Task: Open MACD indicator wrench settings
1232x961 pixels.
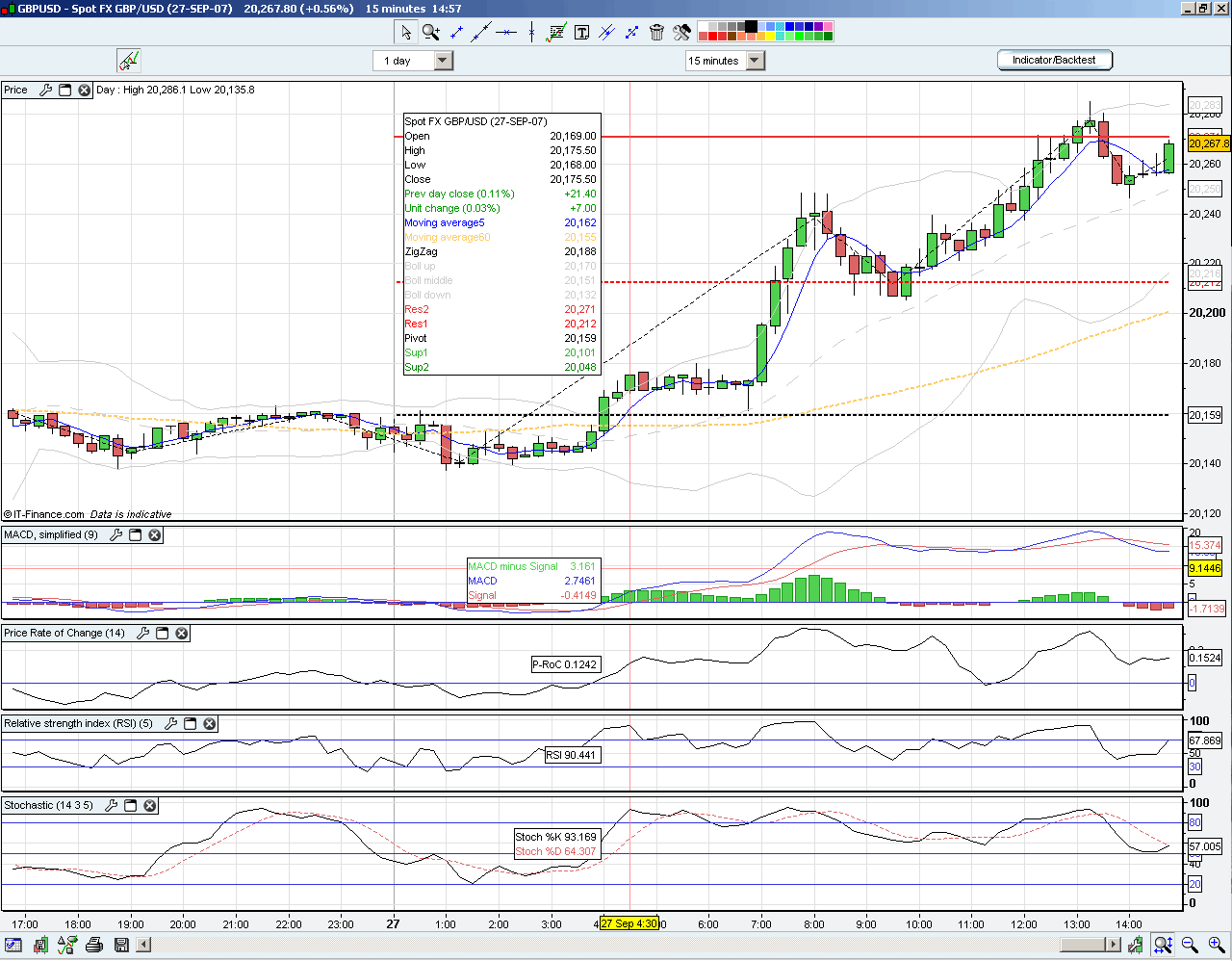Action: click(116, 534)
